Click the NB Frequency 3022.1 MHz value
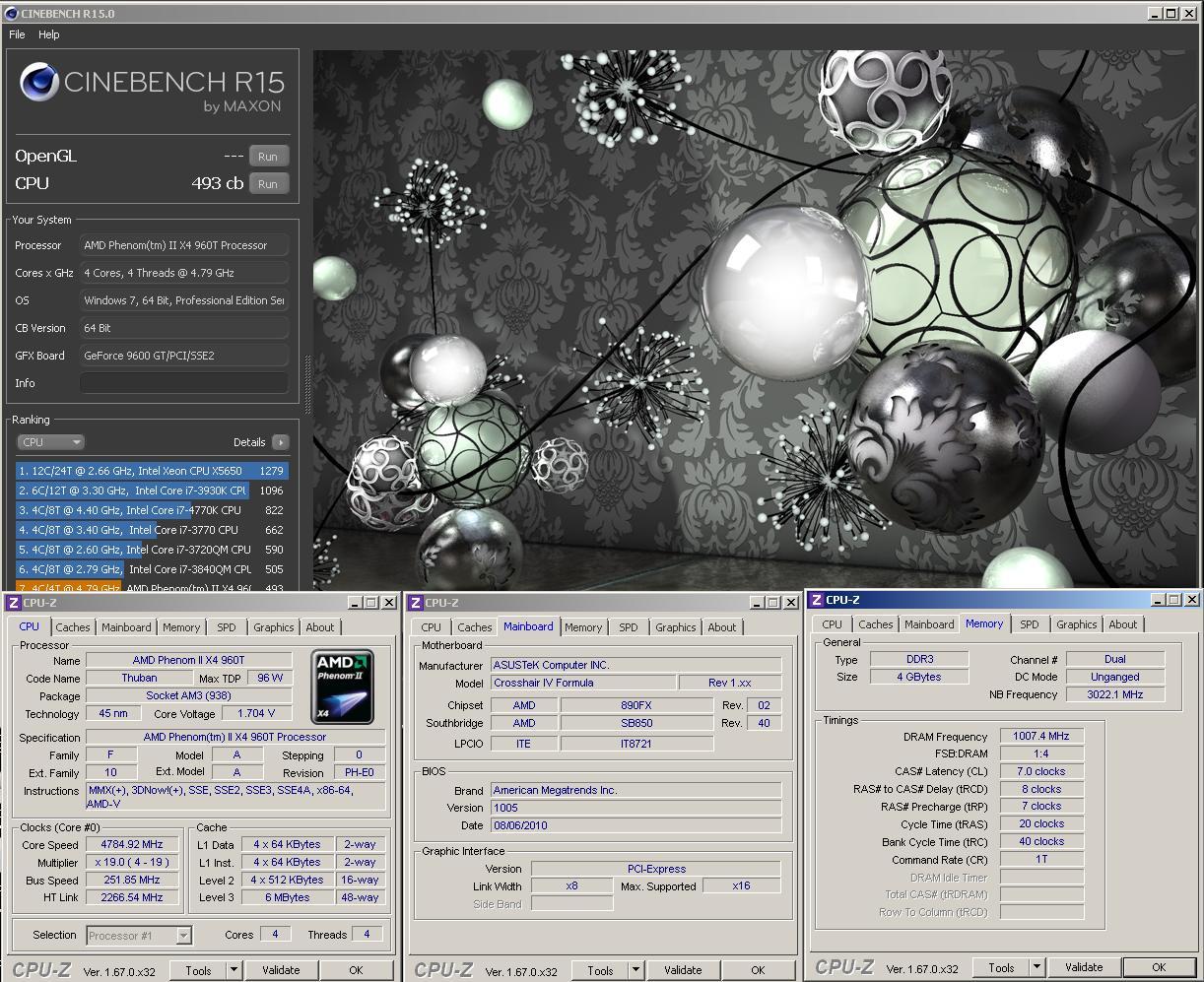Image resolution: width=1204 pixels, height=982 pixels. tap(1115, 694)
